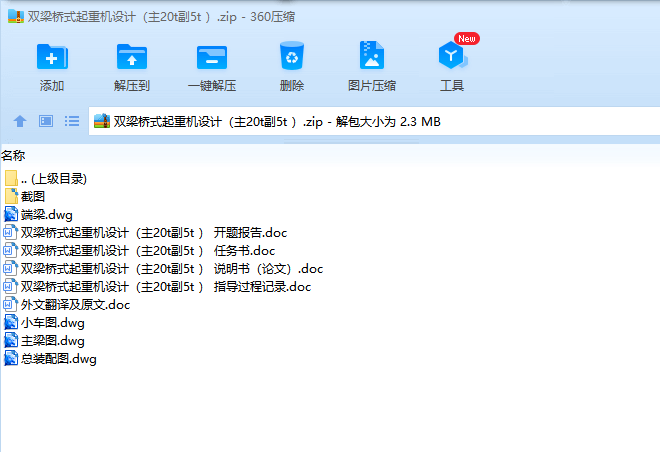Click the 一键解压 label text
This screenshot has width=660, height=452.
(212, 86)
